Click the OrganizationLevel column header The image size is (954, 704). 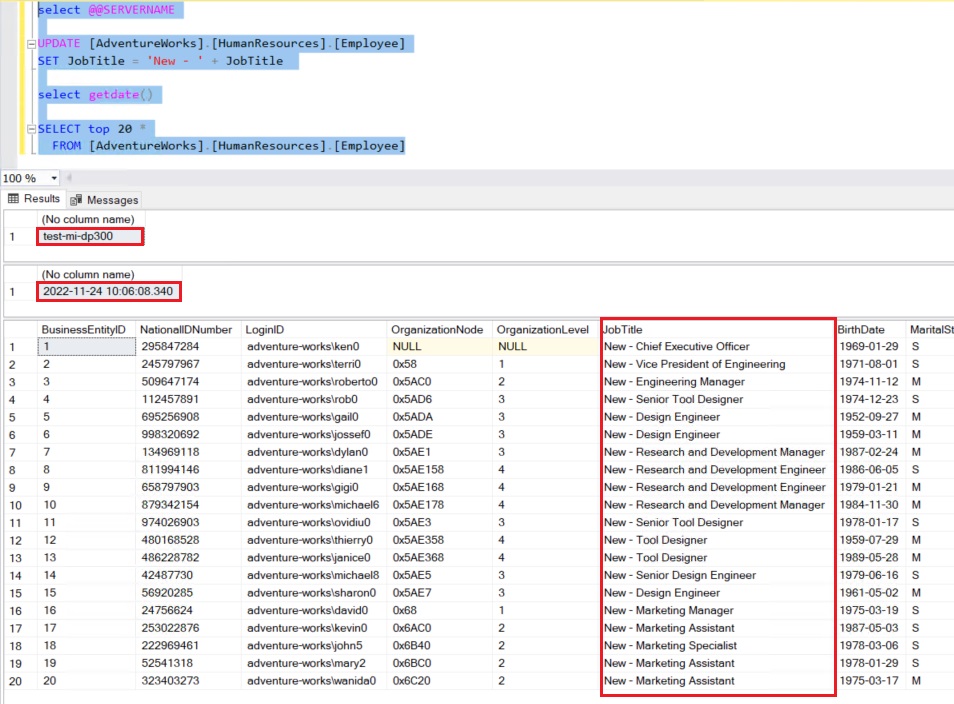tap(543, 330)
